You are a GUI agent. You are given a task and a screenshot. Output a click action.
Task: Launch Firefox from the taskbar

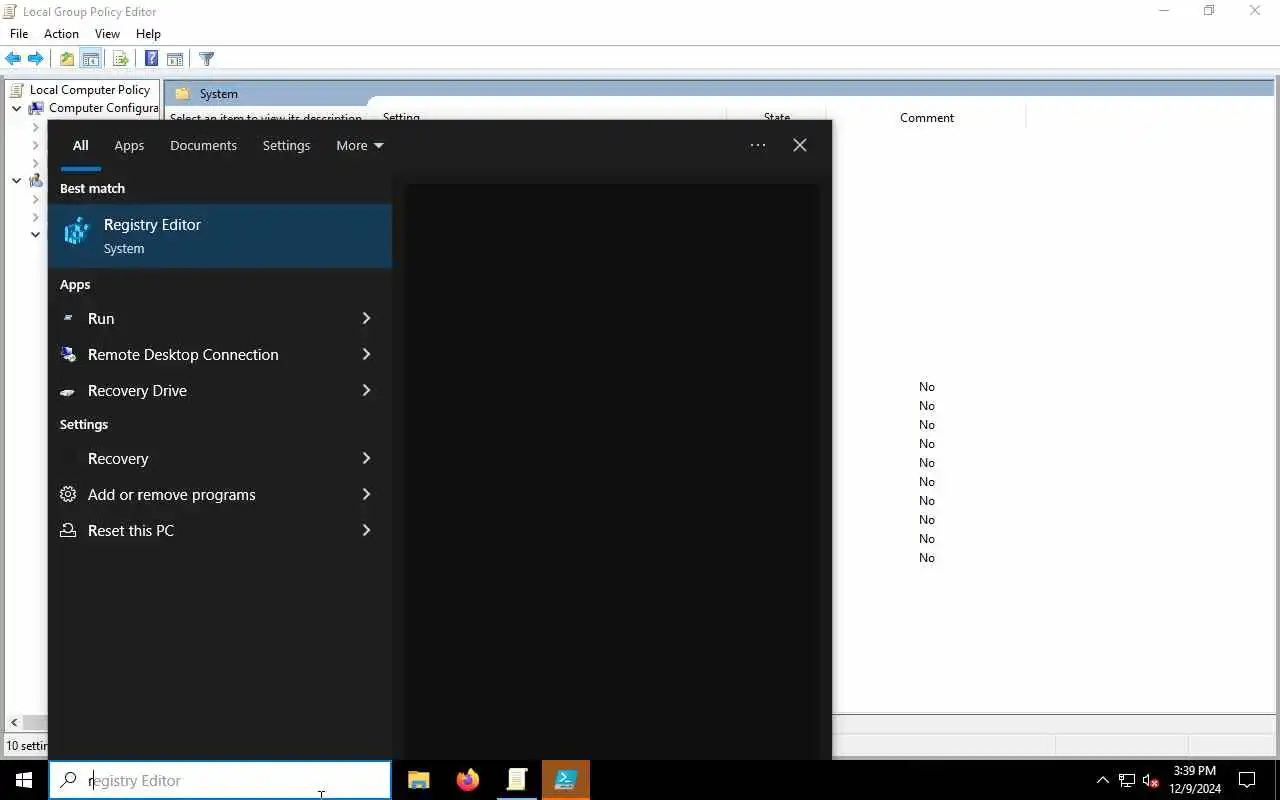coord(467,780)
